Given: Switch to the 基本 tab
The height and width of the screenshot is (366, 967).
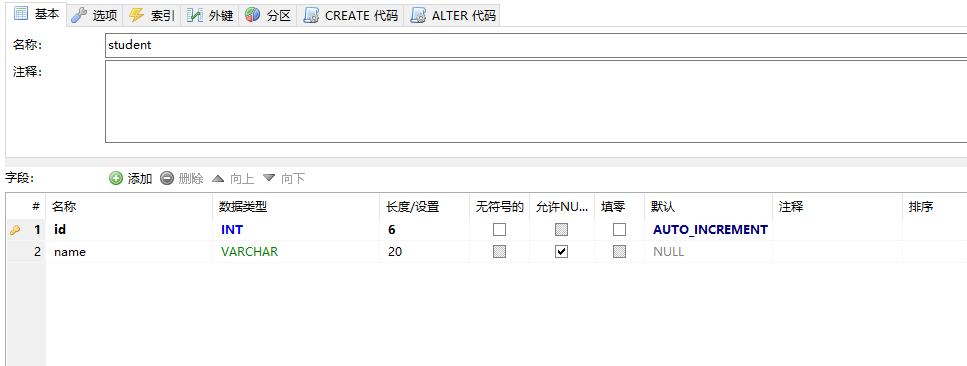Looking at the screenshot, I should click(36, 14).
